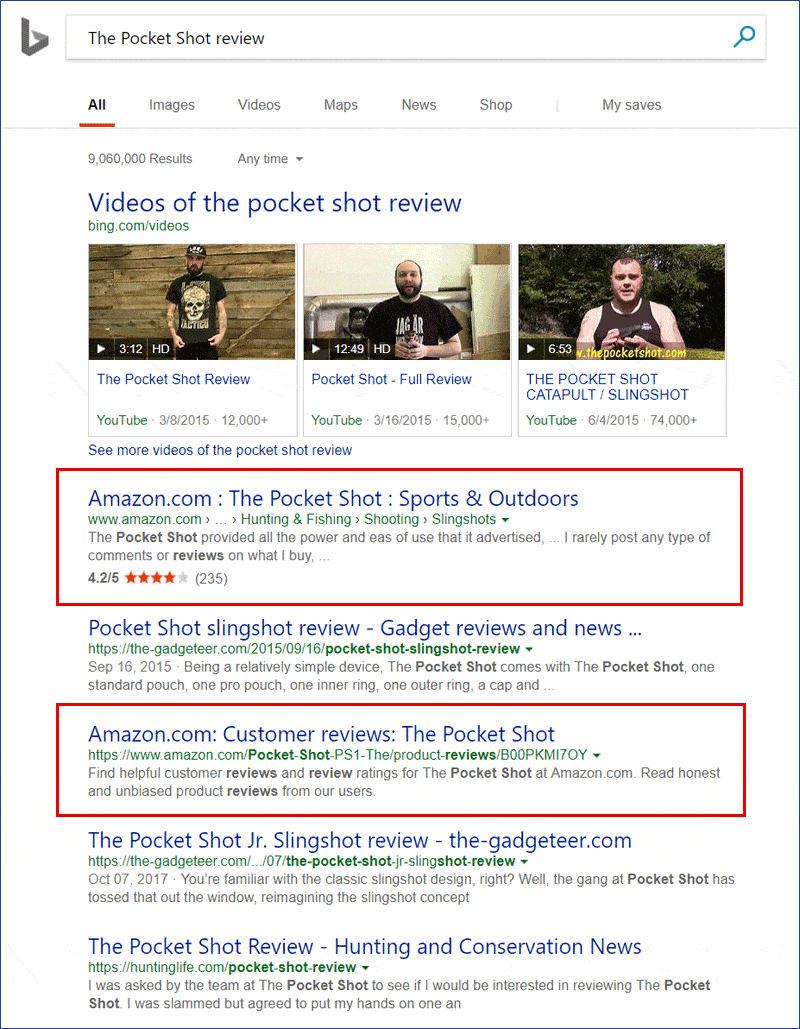Expand the huntinglife.com URL dropdown arrow

tap(366, 968)
